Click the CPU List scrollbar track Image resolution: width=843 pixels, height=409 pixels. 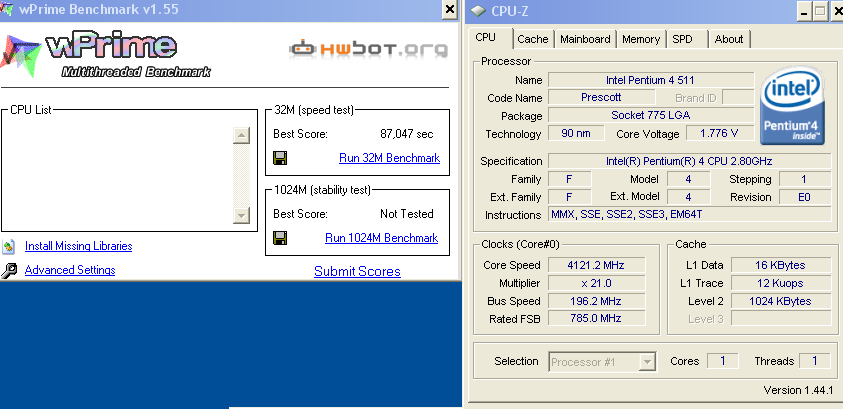tap(241, 175)
